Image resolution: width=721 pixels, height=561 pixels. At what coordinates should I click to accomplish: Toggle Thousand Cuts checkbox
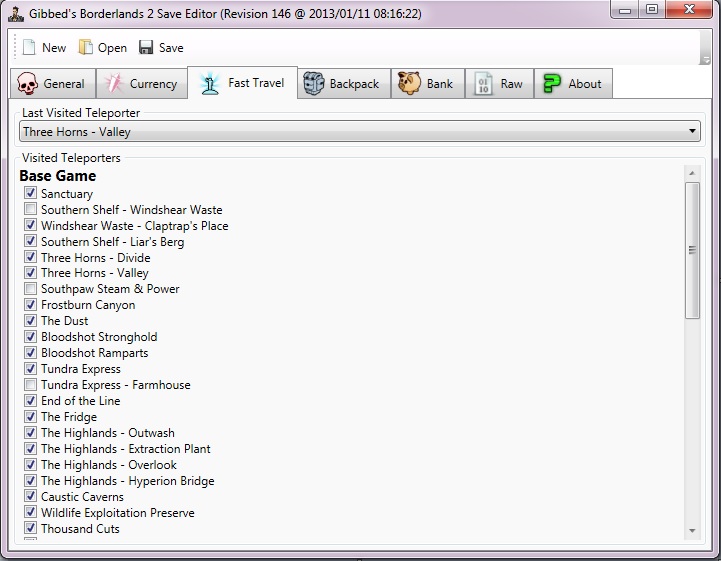[x=30, y=528]
